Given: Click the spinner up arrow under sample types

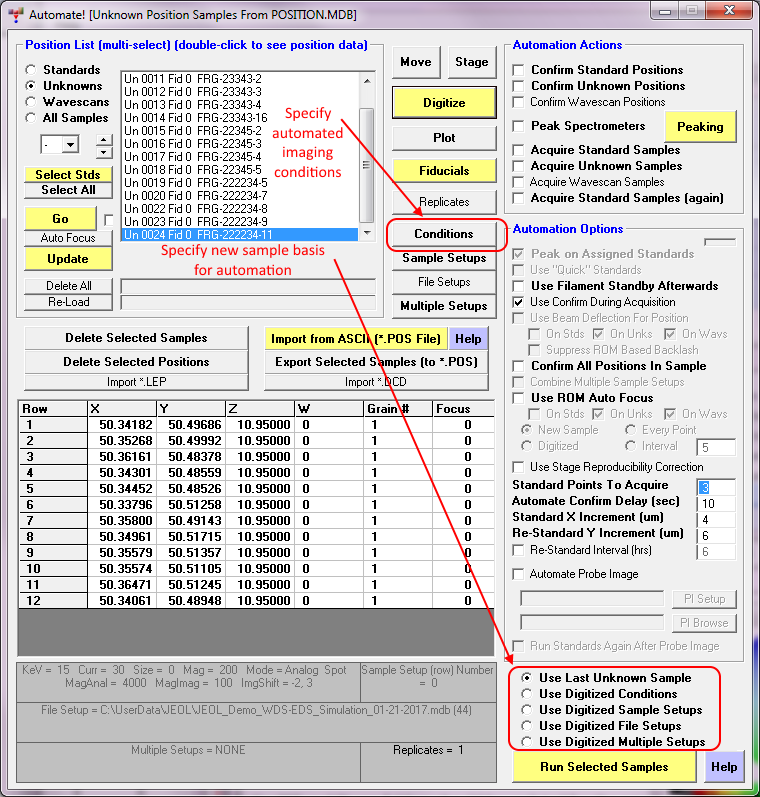Looking at the screenshot, I should pyautogui.click(x=104, y=139).
